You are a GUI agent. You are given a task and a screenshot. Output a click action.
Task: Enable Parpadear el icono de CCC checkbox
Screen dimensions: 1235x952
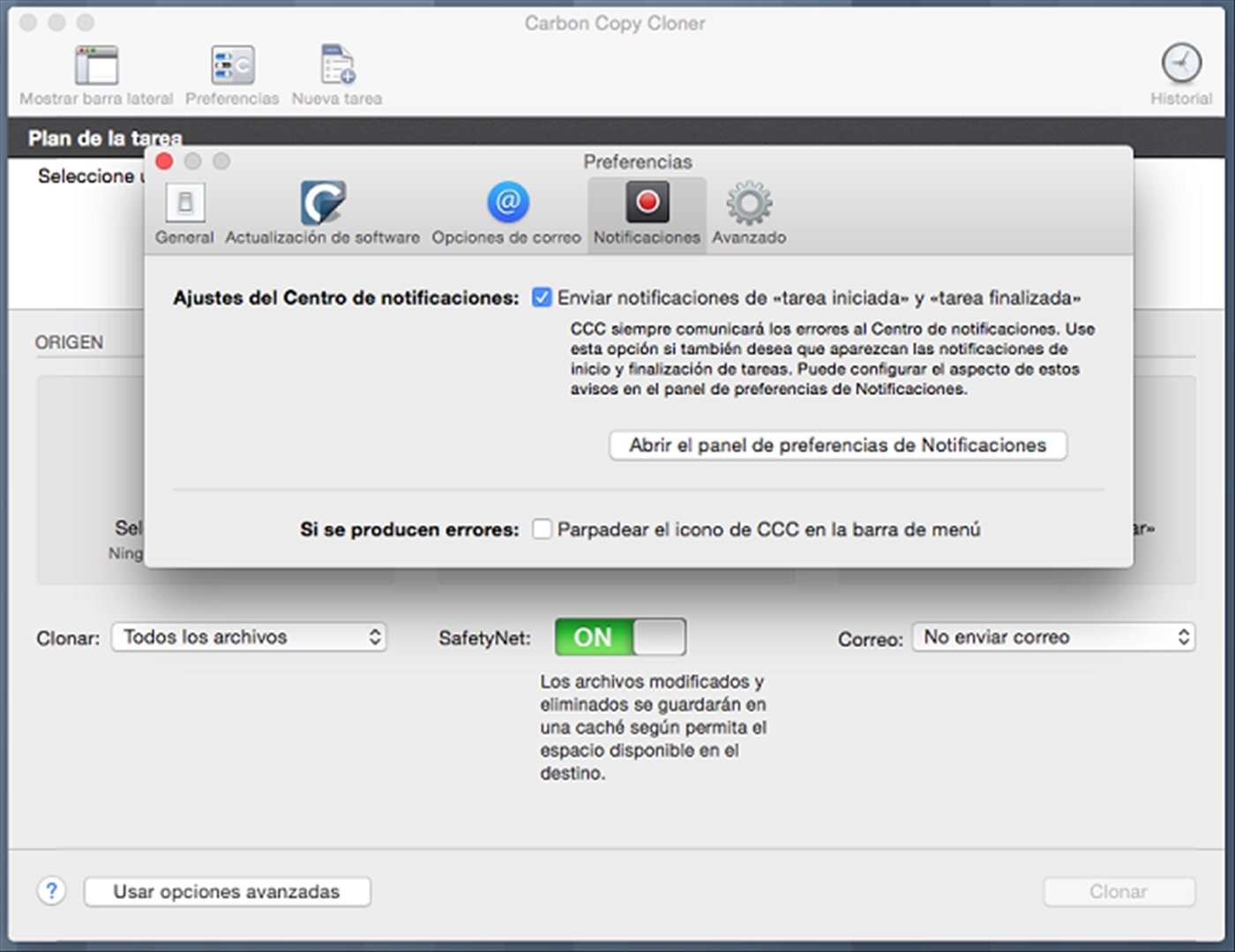542,529
